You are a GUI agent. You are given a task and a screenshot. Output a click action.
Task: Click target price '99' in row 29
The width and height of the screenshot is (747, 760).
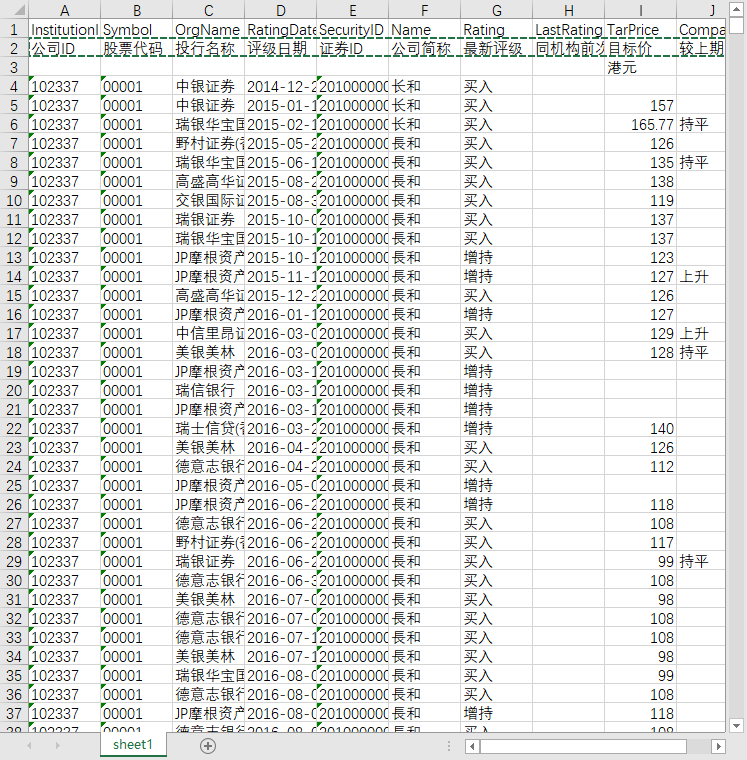pyautogui.click(x=640, y=561)
